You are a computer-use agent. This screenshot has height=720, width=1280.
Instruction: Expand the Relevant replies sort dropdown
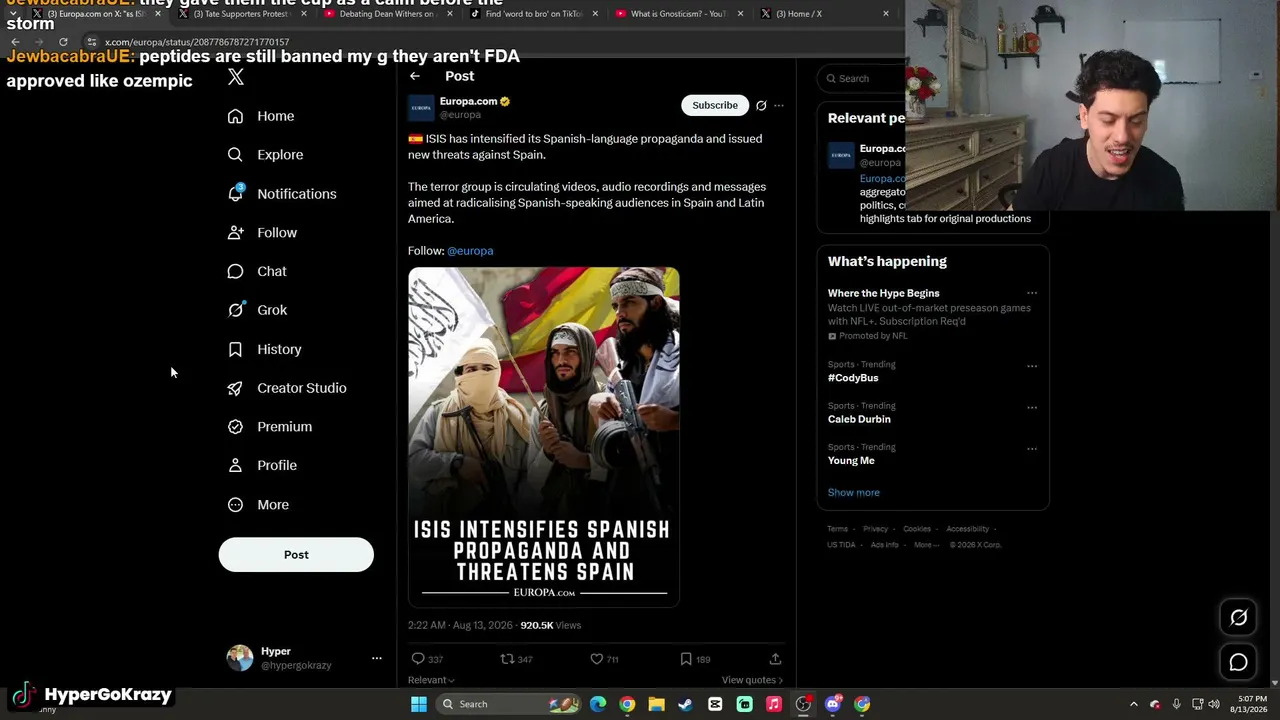coord(431,680)
